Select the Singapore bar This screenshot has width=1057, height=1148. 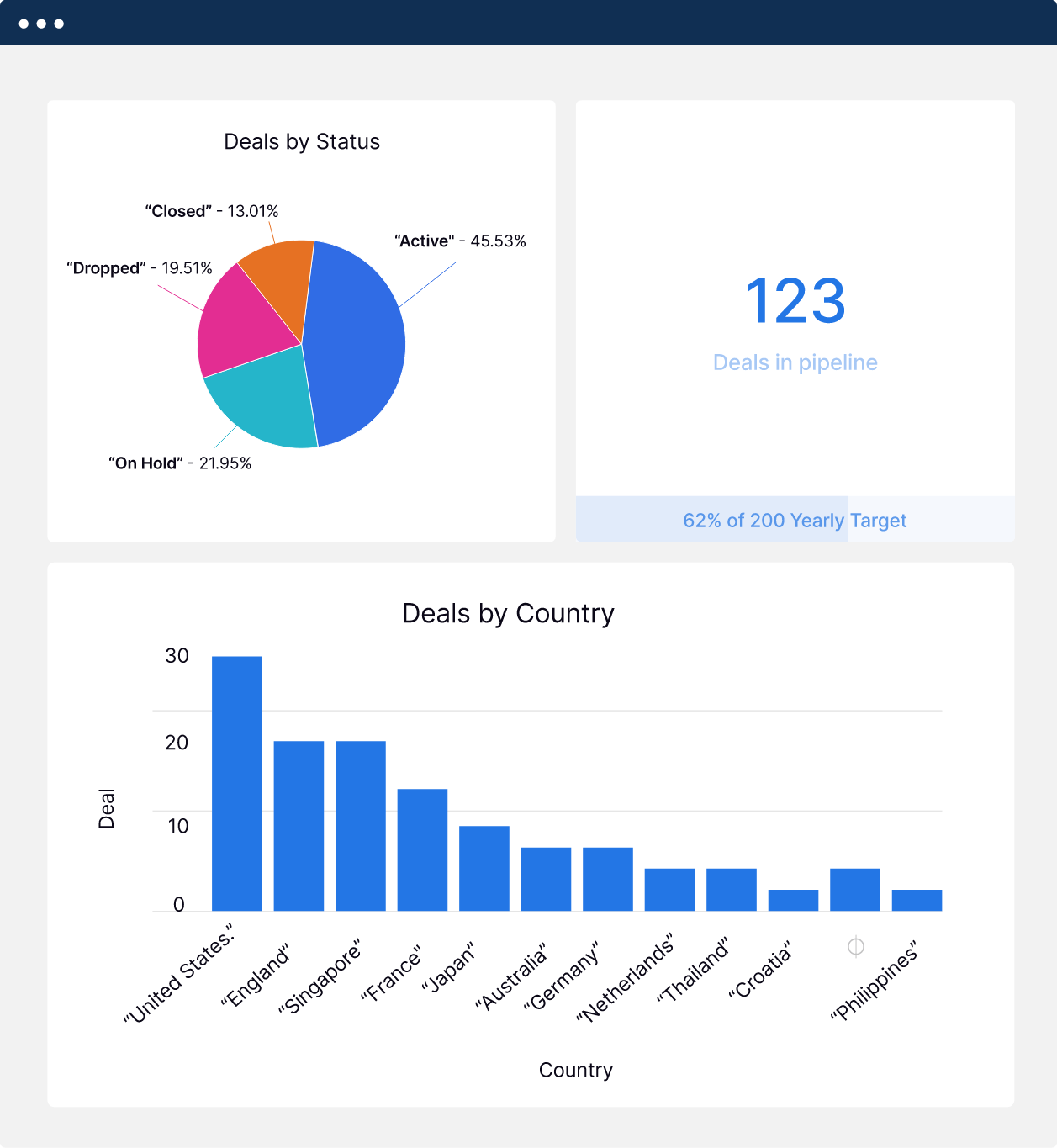point(361,825)
